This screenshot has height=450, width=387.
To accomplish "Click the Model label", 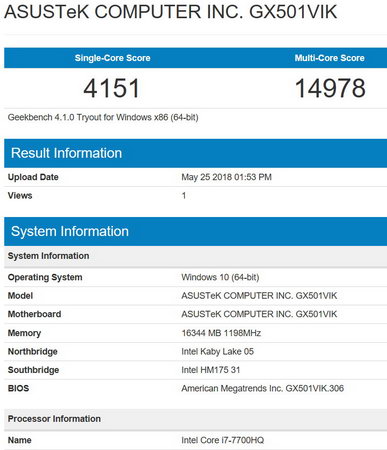I will point(20,296).
